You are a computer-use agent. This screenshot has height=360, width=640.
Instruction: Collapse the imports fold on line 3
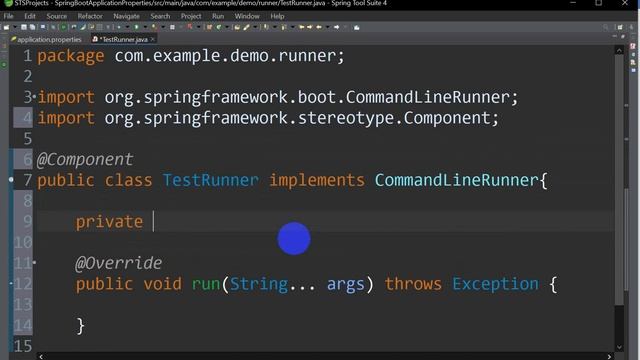click(x=34, y=97)
